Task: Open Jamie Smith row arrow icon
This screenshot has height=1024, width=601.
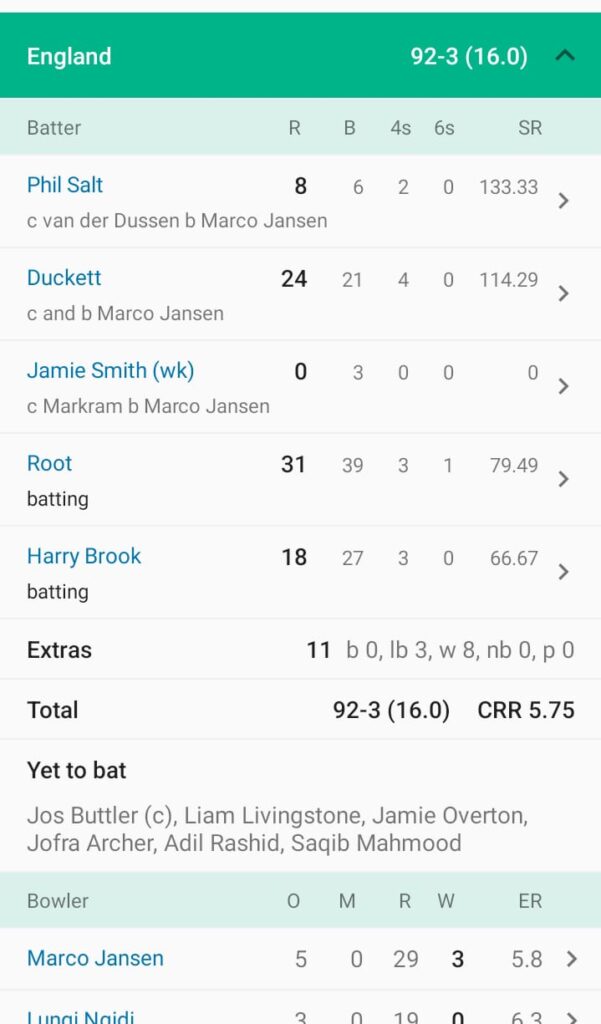Action: (564, 386)
